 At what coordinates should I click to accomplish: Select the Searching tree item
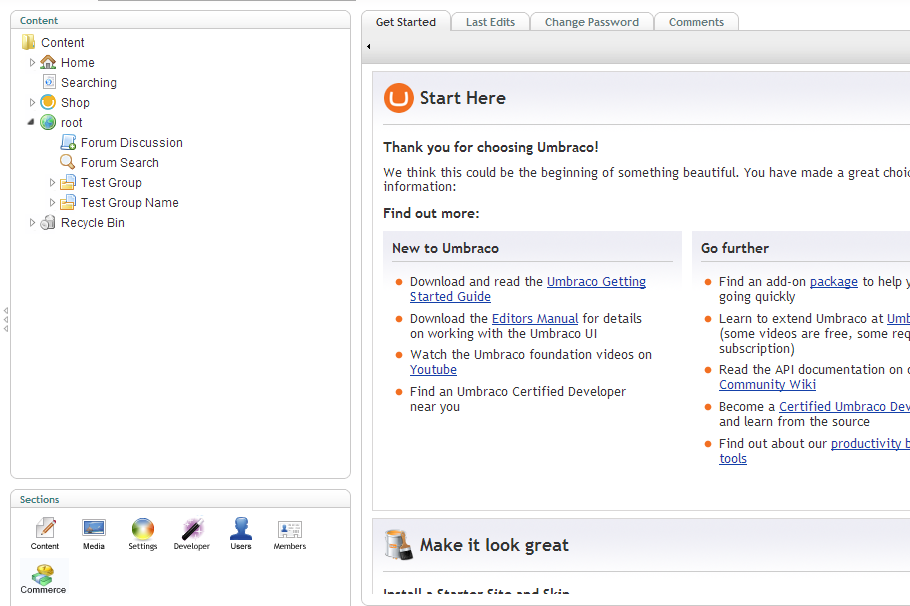click(89, 82)
